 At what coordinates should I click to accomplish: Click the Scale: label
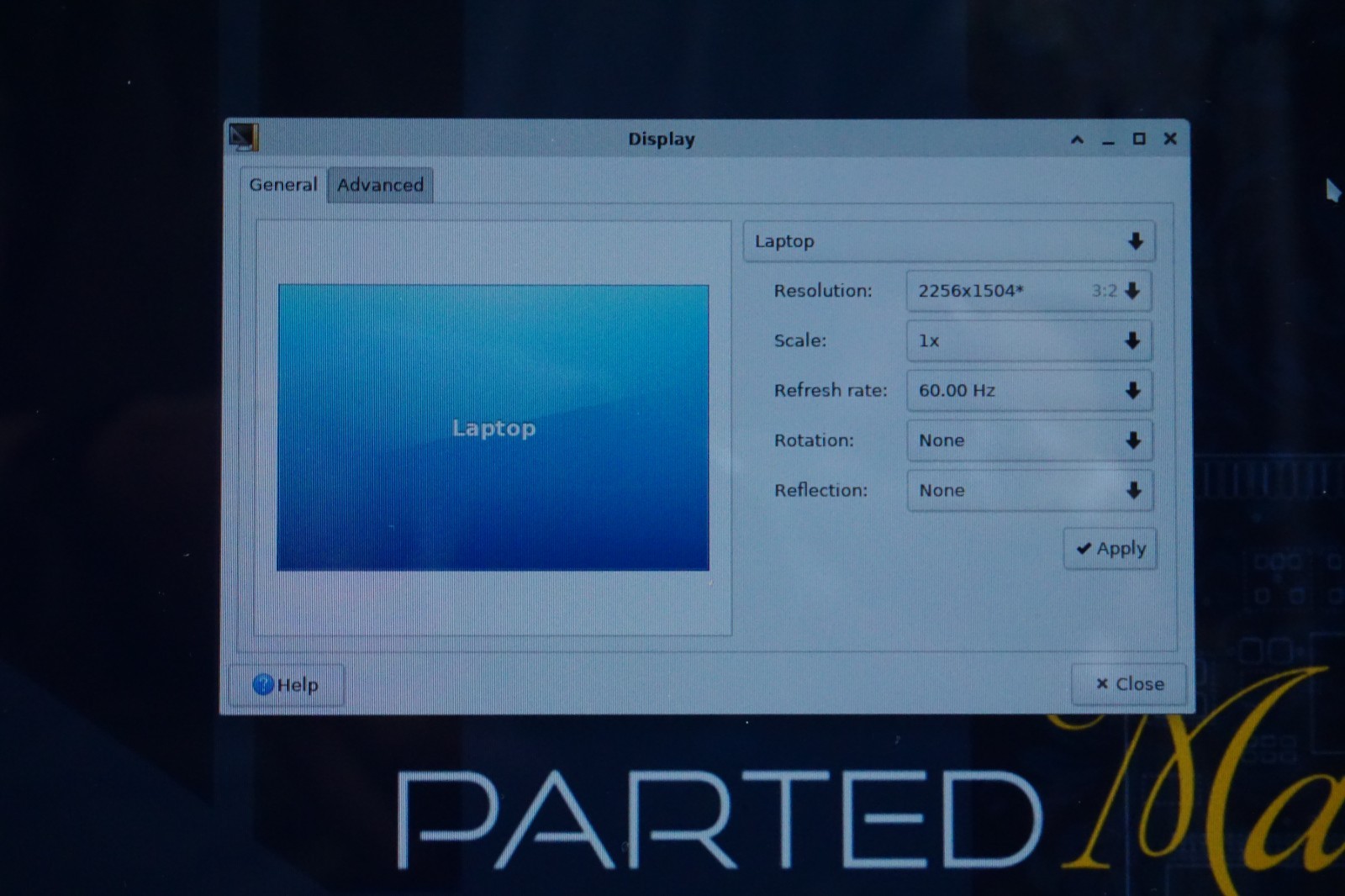point(800,340)
